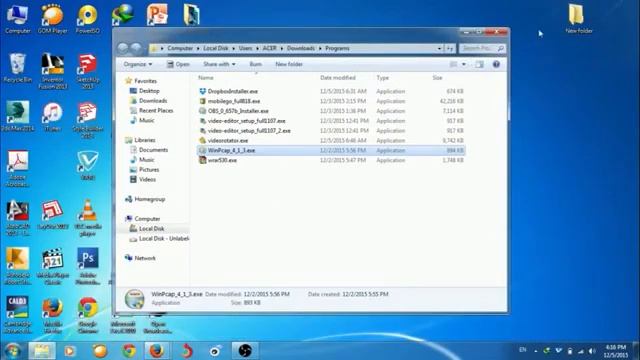The height and width of the screenshot is (360, 640).
Task: Expand the Share with dropdown
Action: pos(219,64)
